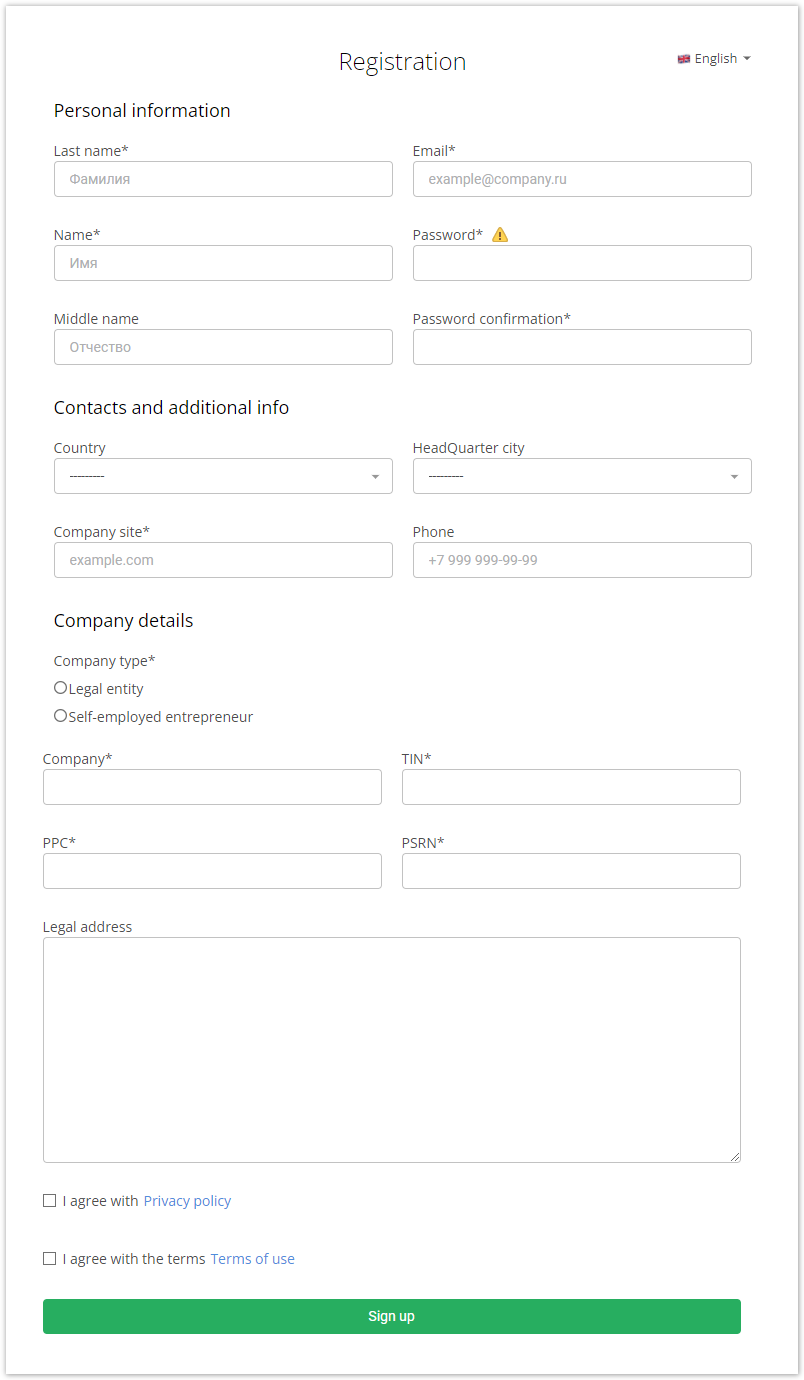The width and height of the screenshot is (804, 1380).
Task: Click the TIN input field
Action: (x=571, y=787)
